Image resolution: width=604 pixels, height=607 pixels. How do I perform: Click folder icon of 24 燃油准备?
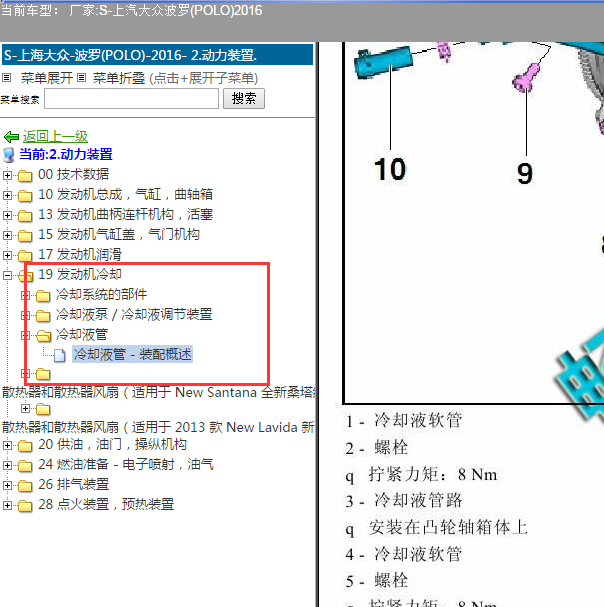[x=25, y=466]
